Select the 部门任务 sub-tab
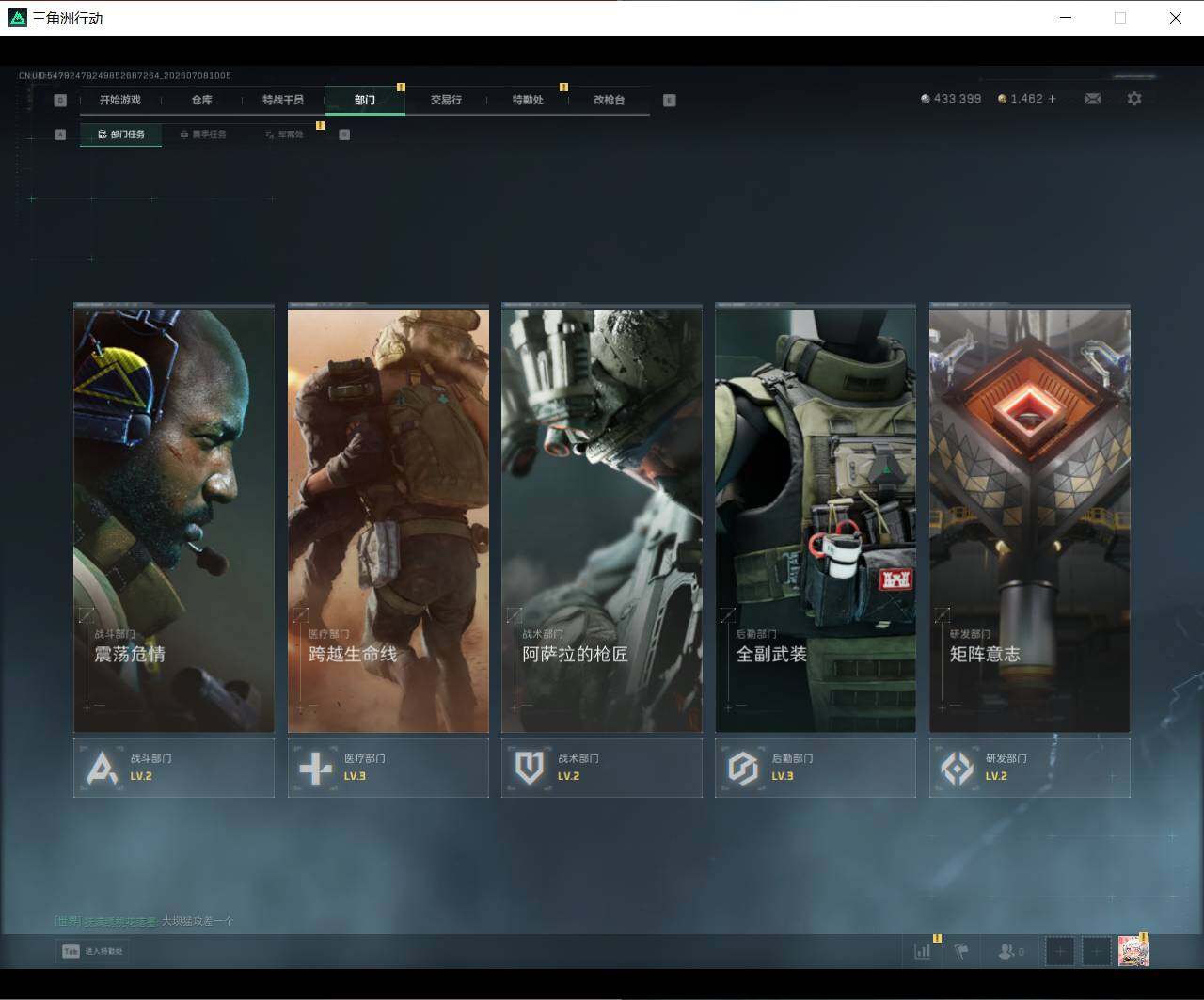Image resolution: width=1204 pixels, height=1000 pixels. pos(121,135)
